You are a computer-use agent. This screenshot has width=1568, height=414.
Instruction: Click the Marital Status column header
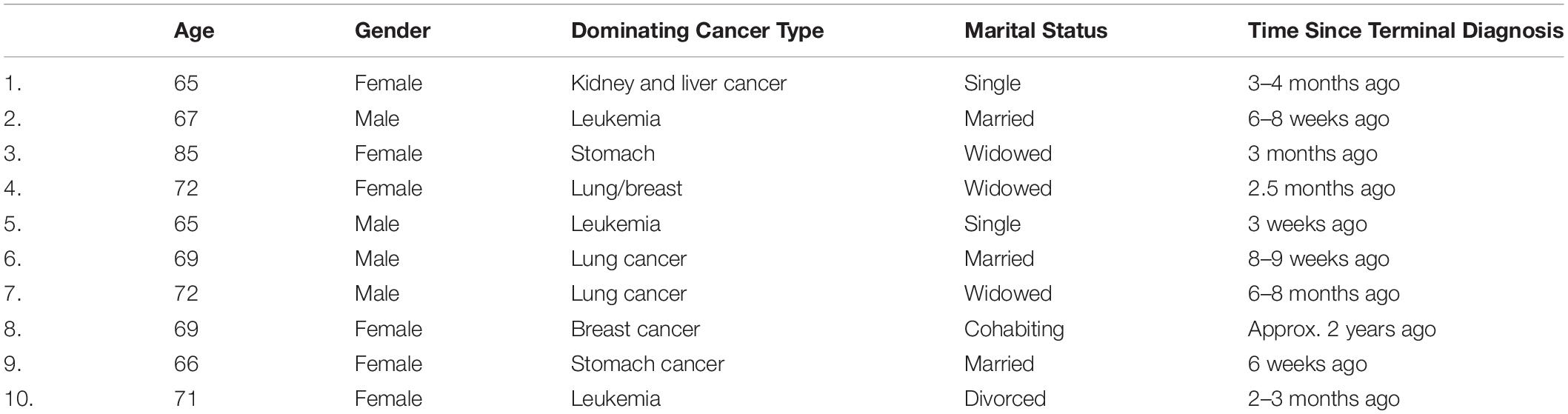tap(1035, 30)
